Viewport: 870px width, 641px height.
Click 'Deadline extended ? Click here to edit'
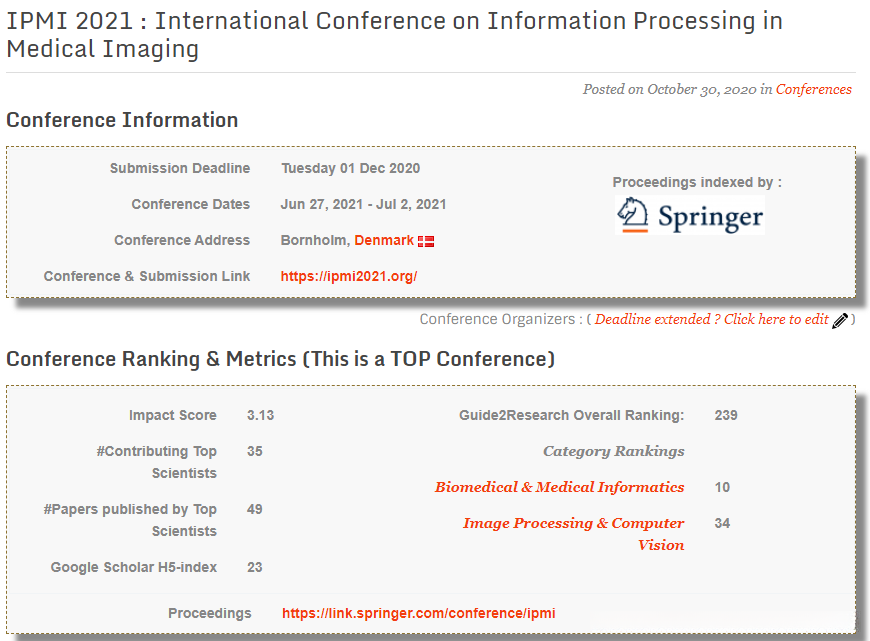tap(711, 319)
